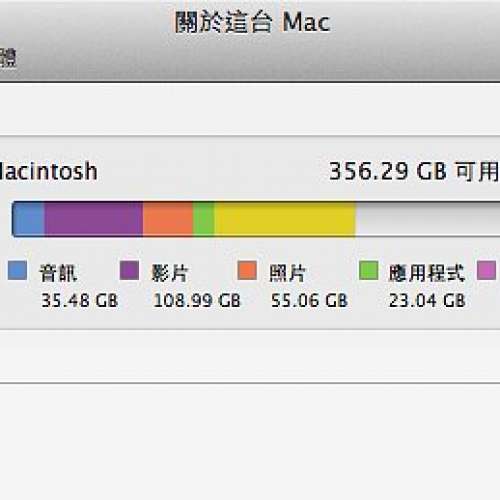Image resolution: width=500 pixels, height=500 pixels.
Task: Click the 音訊 label text
Action: [x=58, y=273]
